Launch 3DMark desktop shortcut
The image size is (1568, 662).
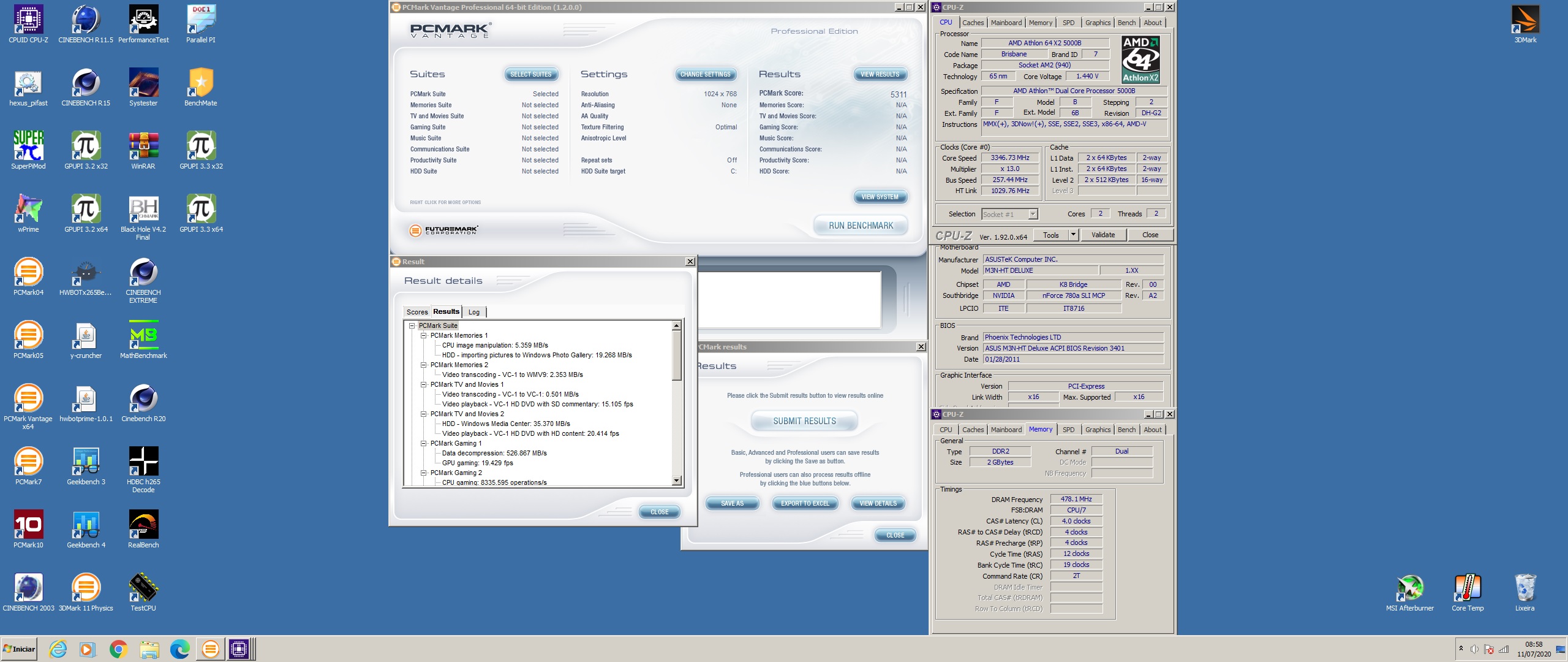pyautogui.click(x=1525, y=25)
